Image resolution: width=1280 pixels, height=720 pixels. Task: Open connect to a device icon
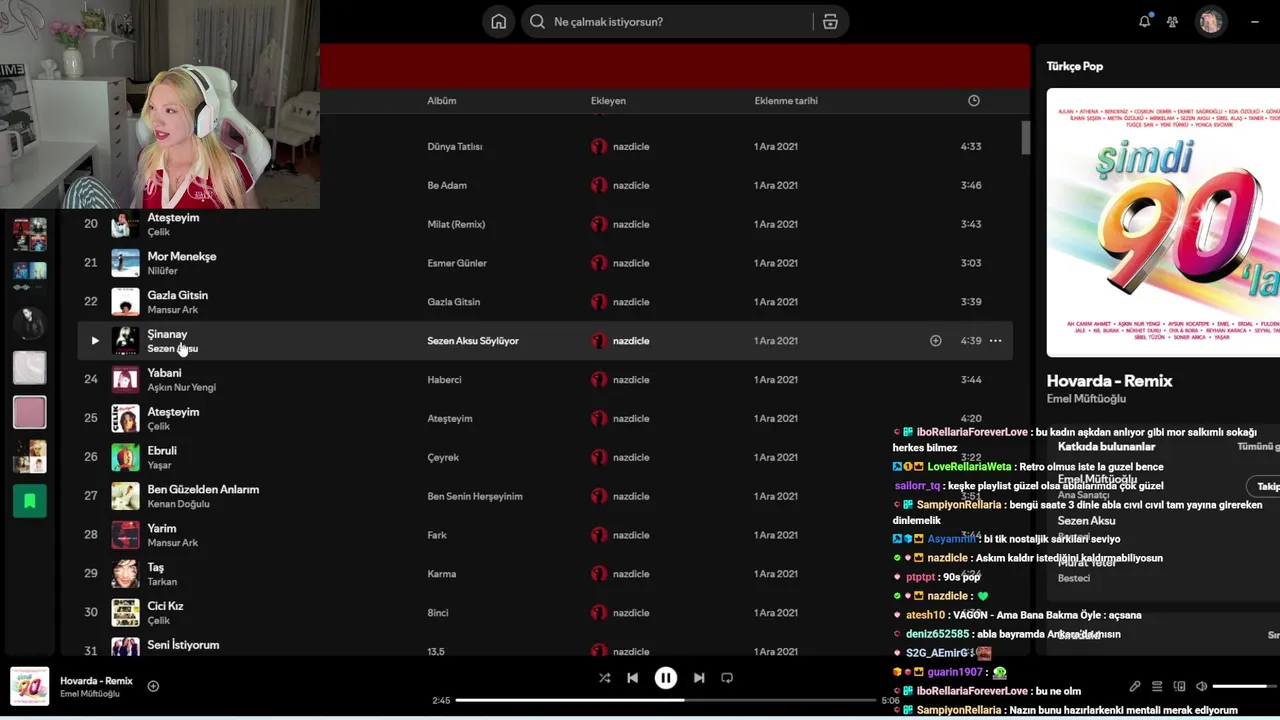[1179, 687]
